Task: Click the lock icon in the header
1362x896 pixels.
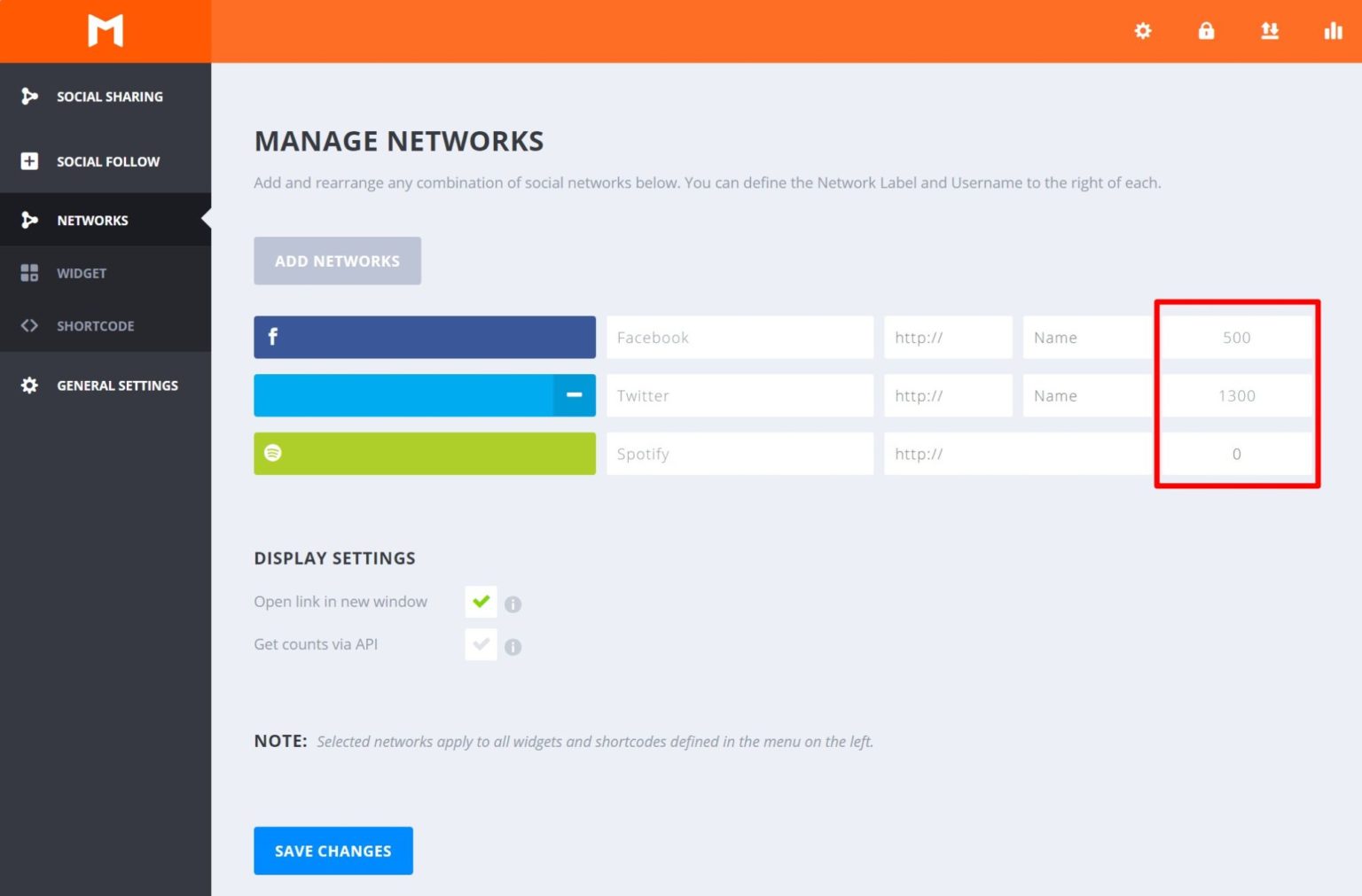Action: click(1206, 30)
